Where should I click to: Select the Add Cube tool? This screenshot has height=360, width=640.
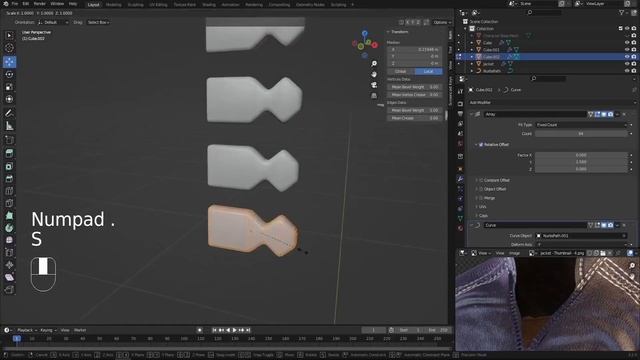point(9,140)
